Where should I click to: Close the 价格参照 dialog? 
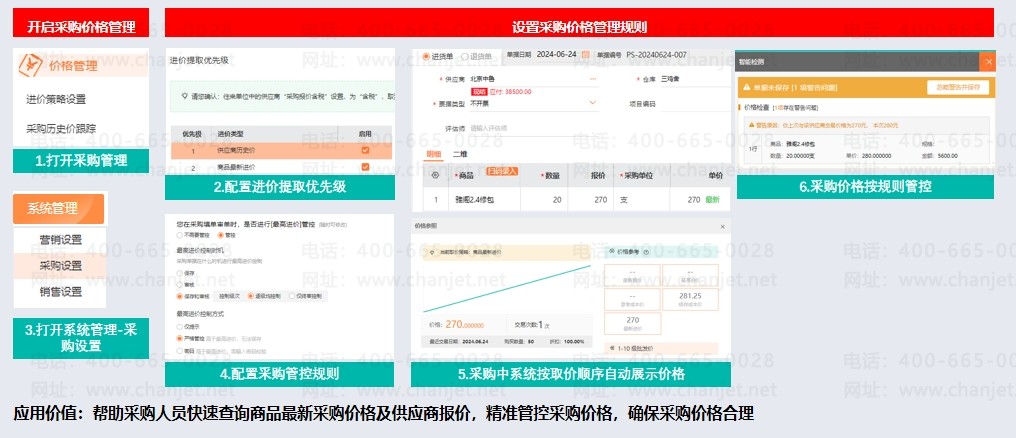pos(723,226)
